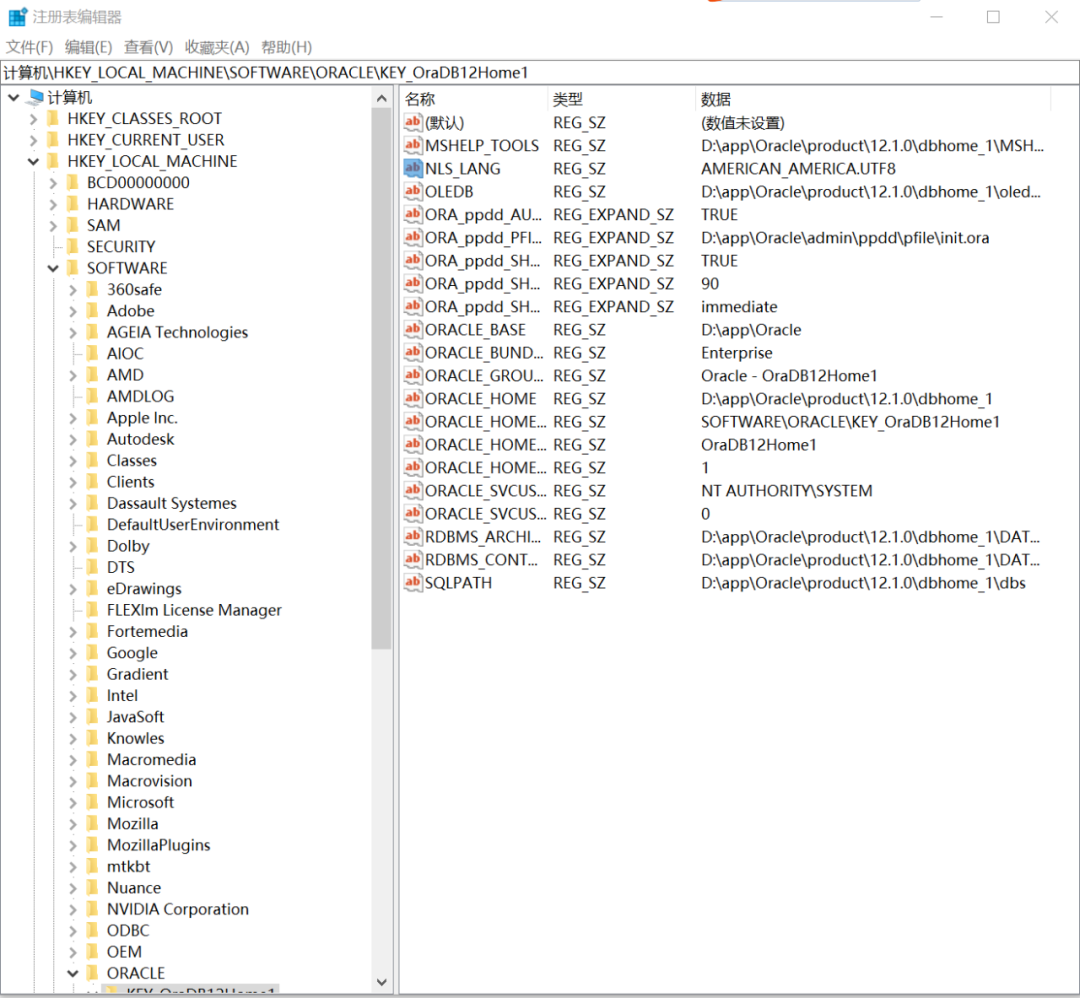Click the immediate data value
Viewport: 1080px width, 998px height.
[x=739, y=306]
